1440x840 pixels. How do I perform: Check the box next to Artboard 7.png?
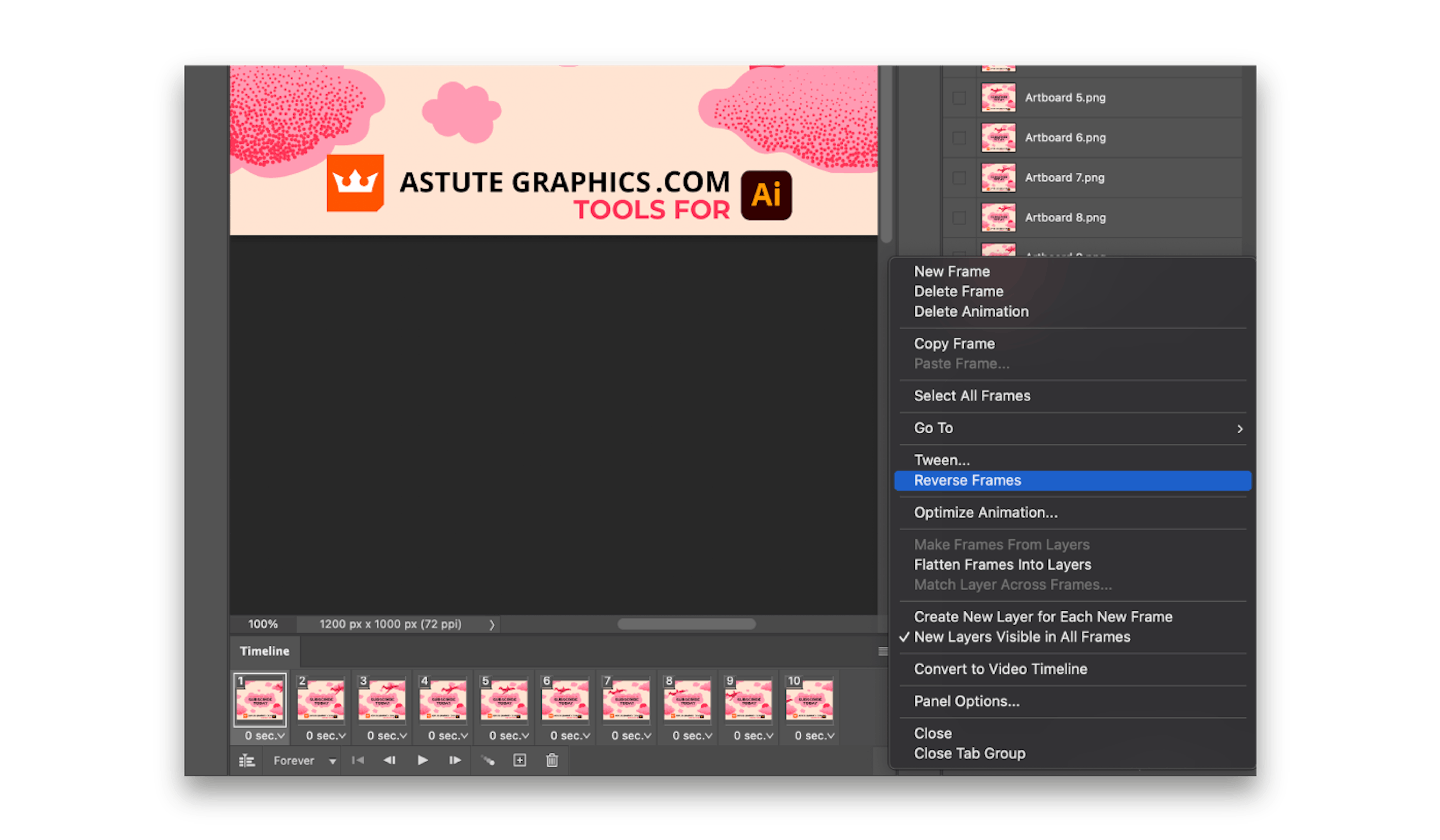959,178
